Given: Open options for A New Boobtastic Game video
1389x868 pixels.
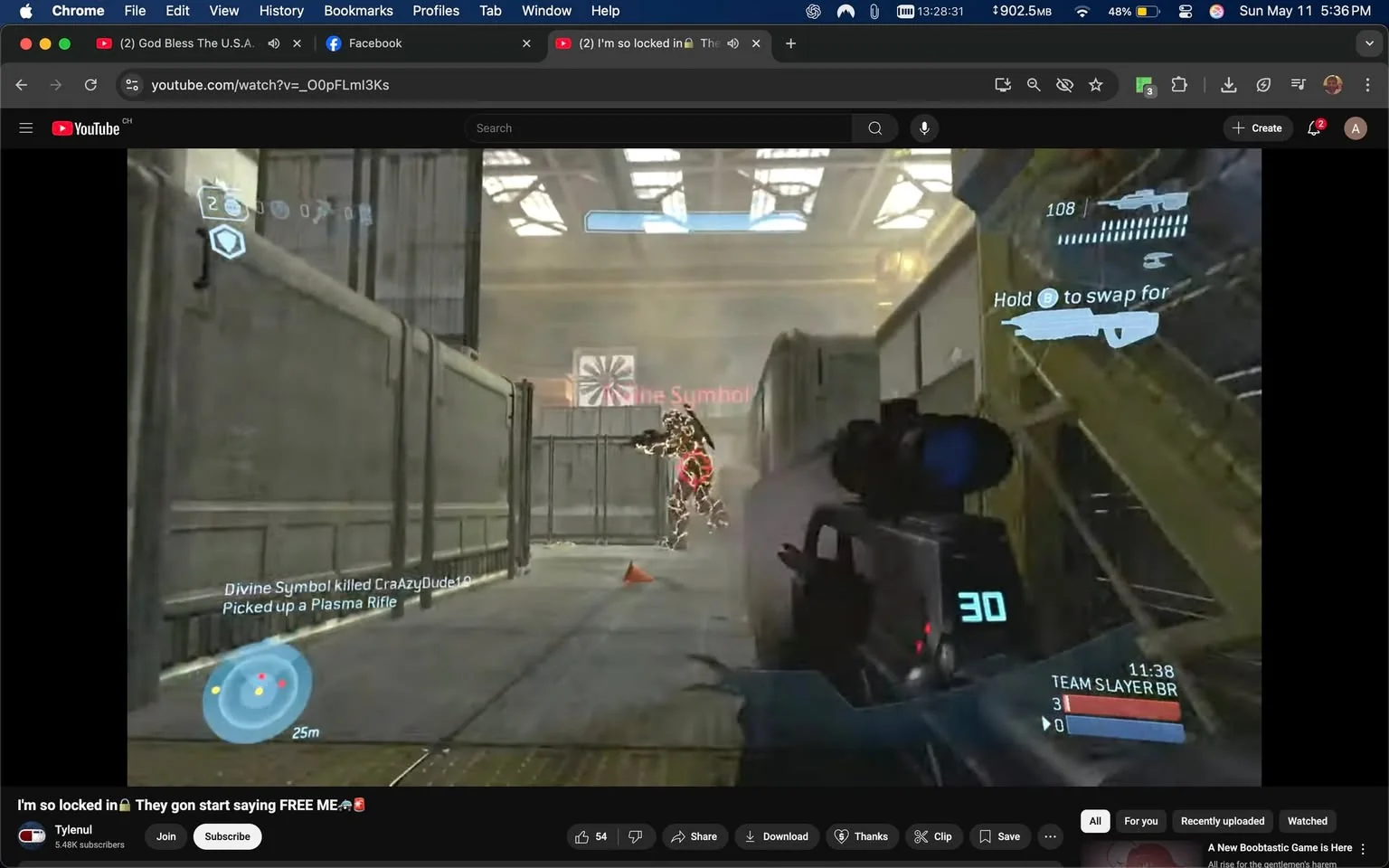Looking at the screenshot, I should pyautogui.click(x=1363, y=849).
